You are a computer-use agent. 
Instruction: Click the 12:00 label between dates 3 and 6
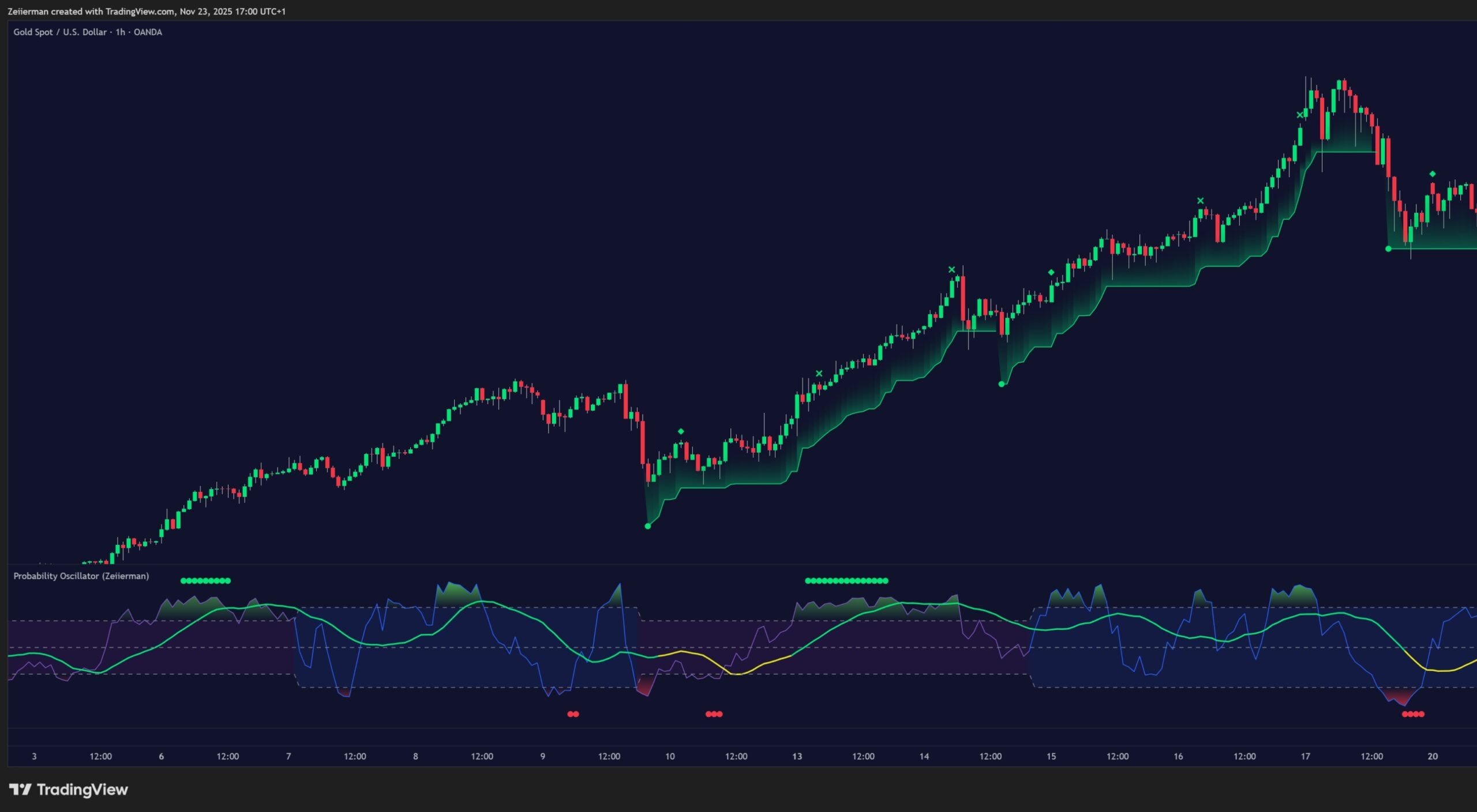[100, 756]
